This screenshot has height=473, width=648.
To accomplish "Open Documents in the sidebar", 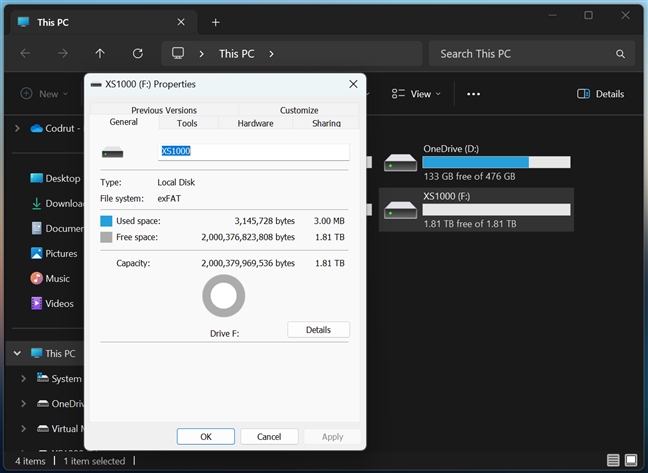I will coord(57,228).
